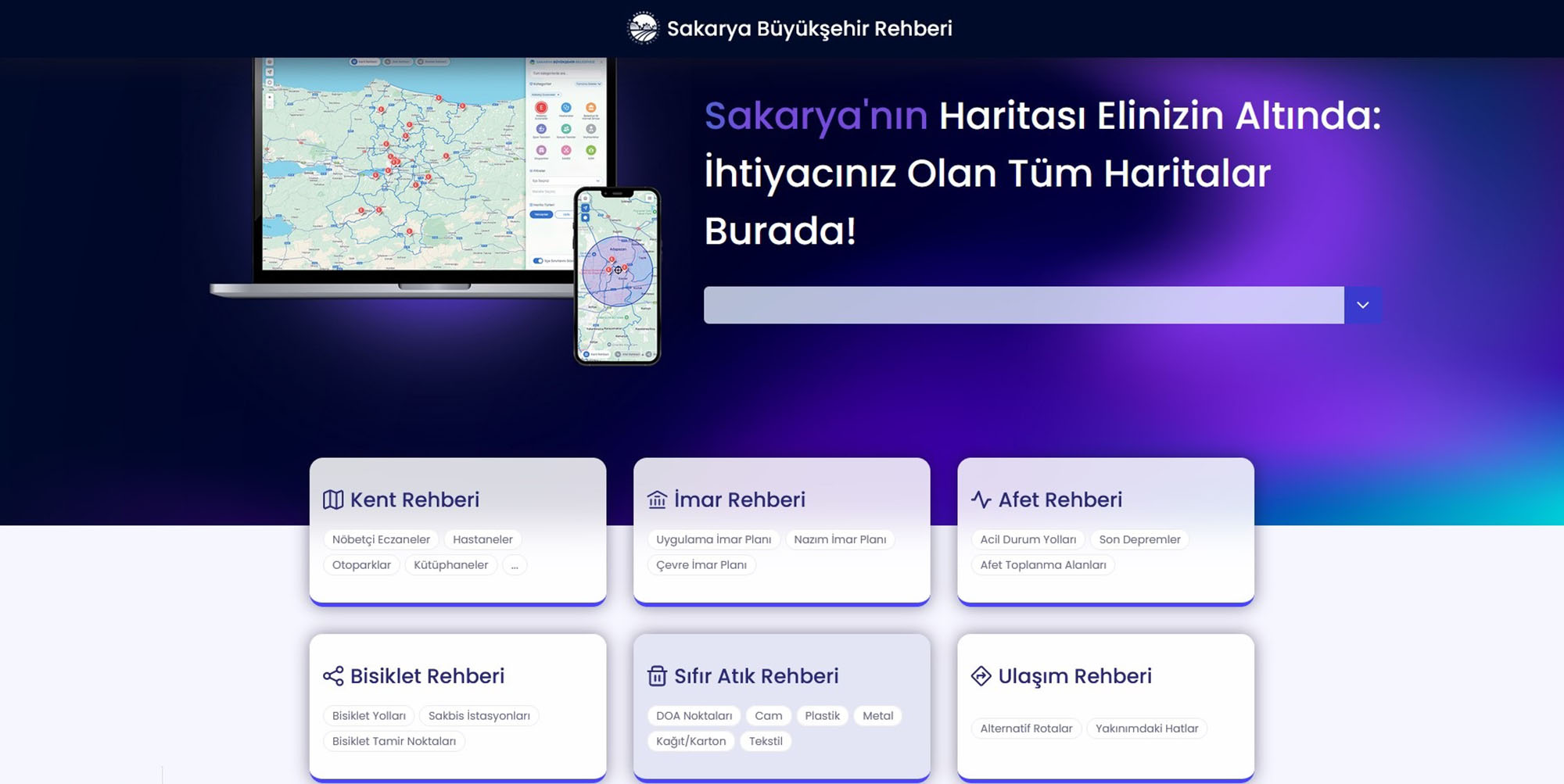
Task: Click the 'Sakarya Büyükşehir Rehberi' header title
Action: click(810, 30)
